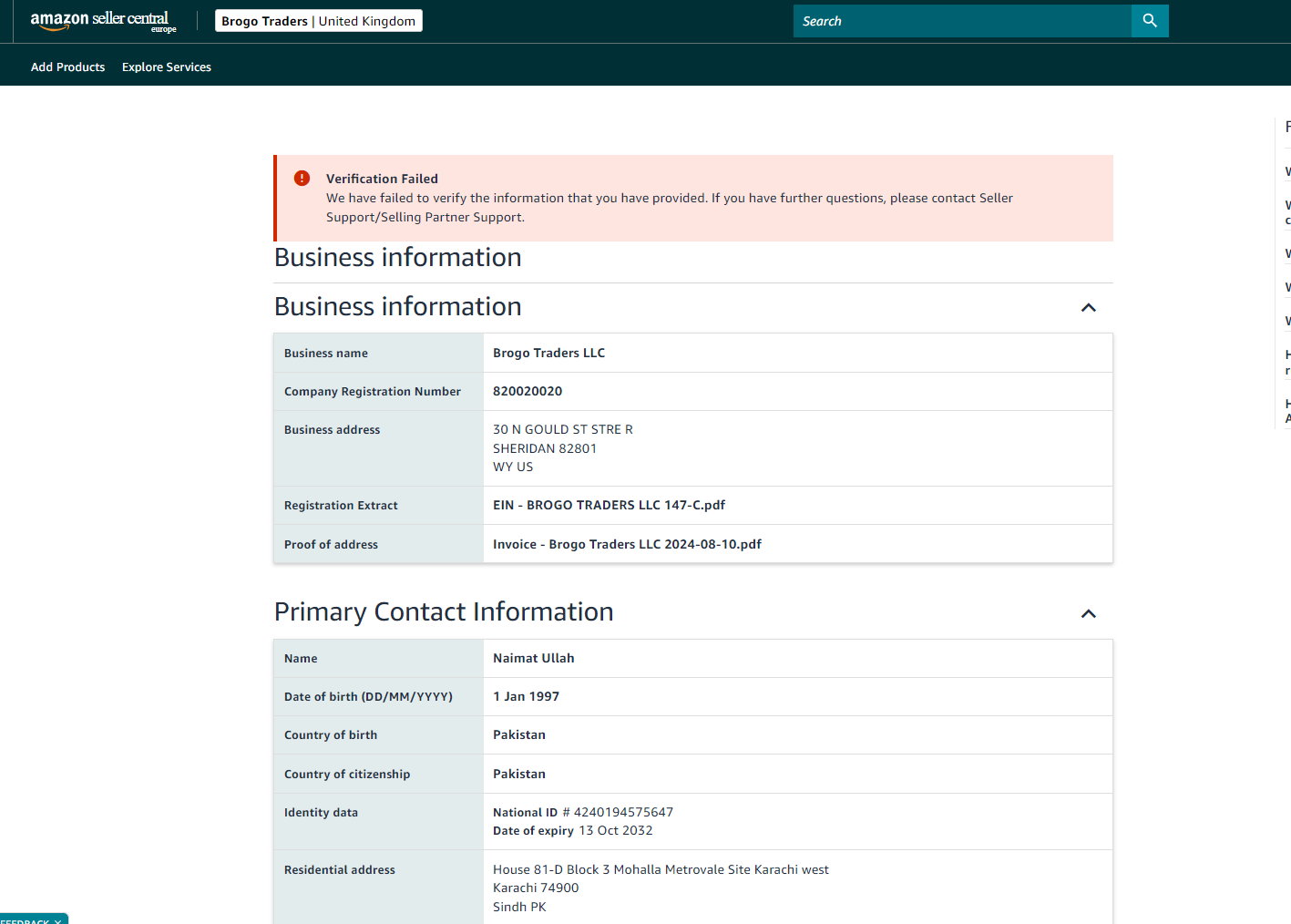The width and height of the screenshot is (1291, 924).
Task: Click the Residential address label
Action: point(339,869)
